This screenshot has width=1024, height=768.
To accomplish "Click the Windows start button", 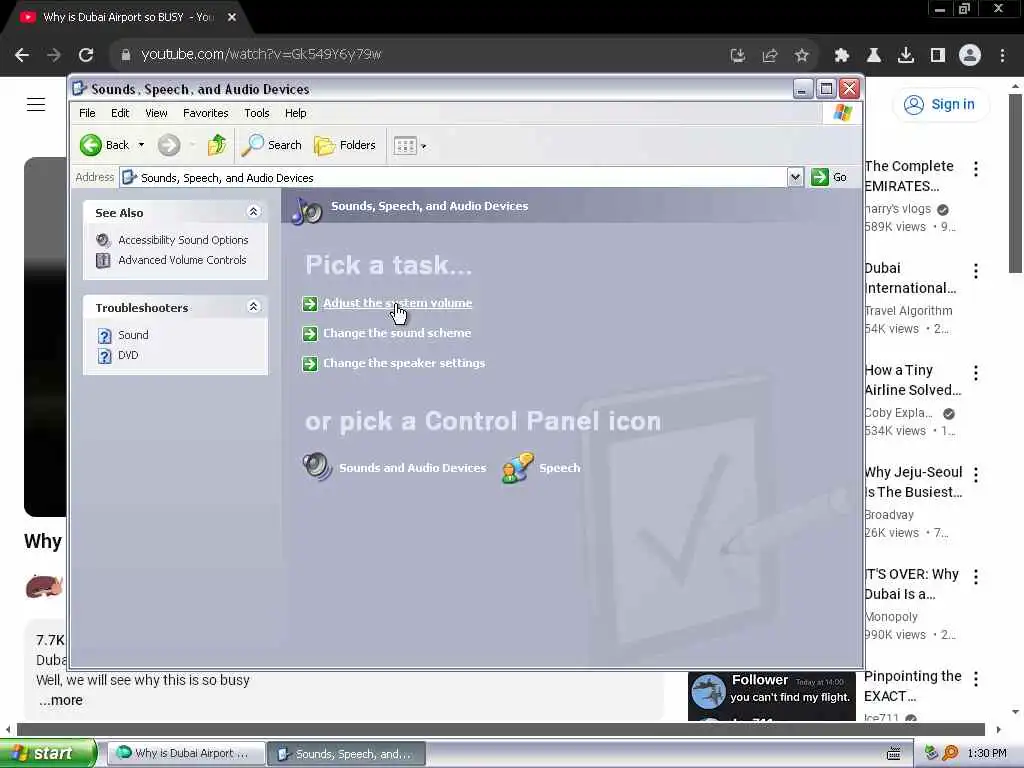I will click(x=48, y=753).
